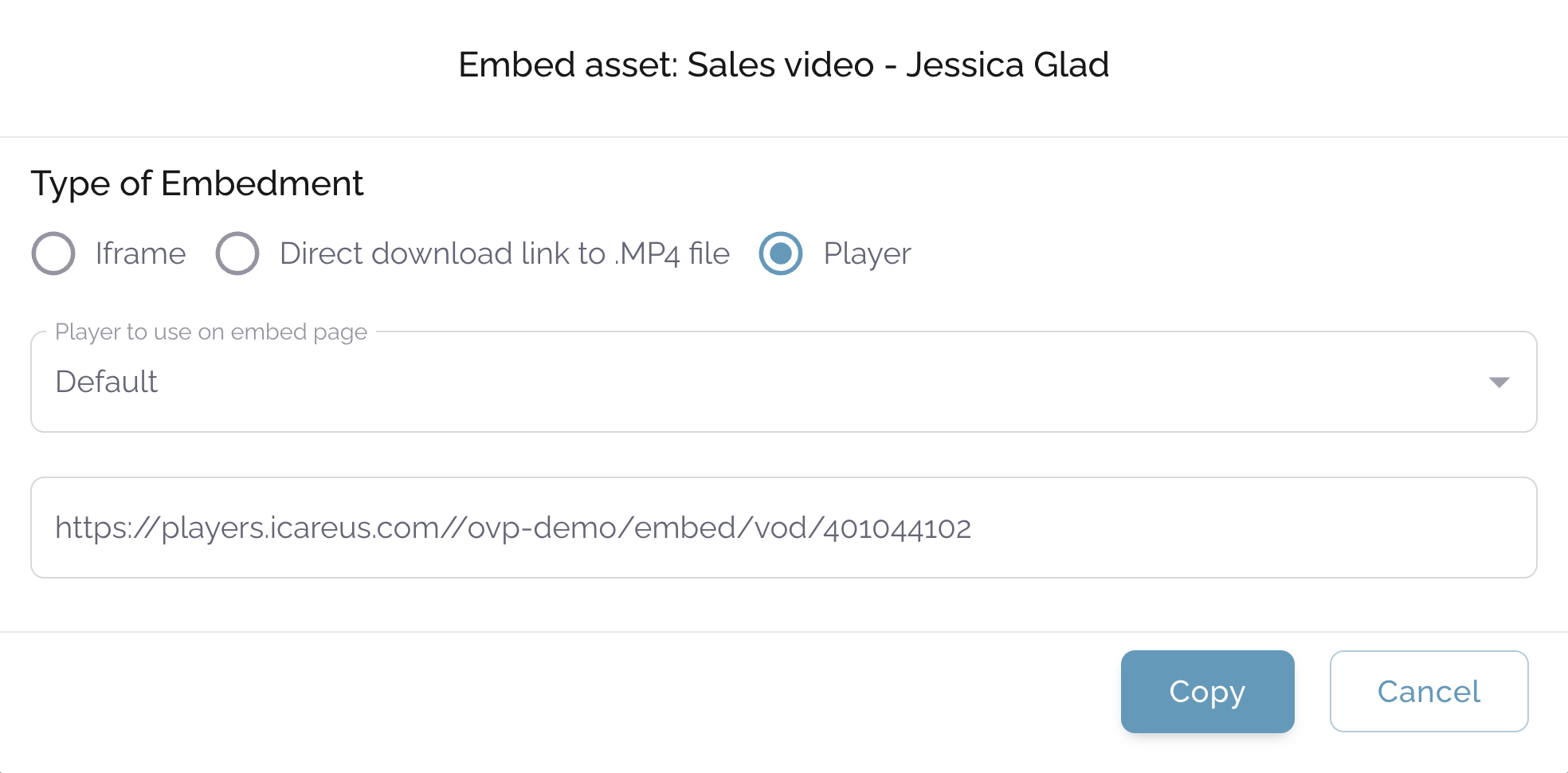Click the 'Jessica Glad' name in the title

(x=1007, y=65)
